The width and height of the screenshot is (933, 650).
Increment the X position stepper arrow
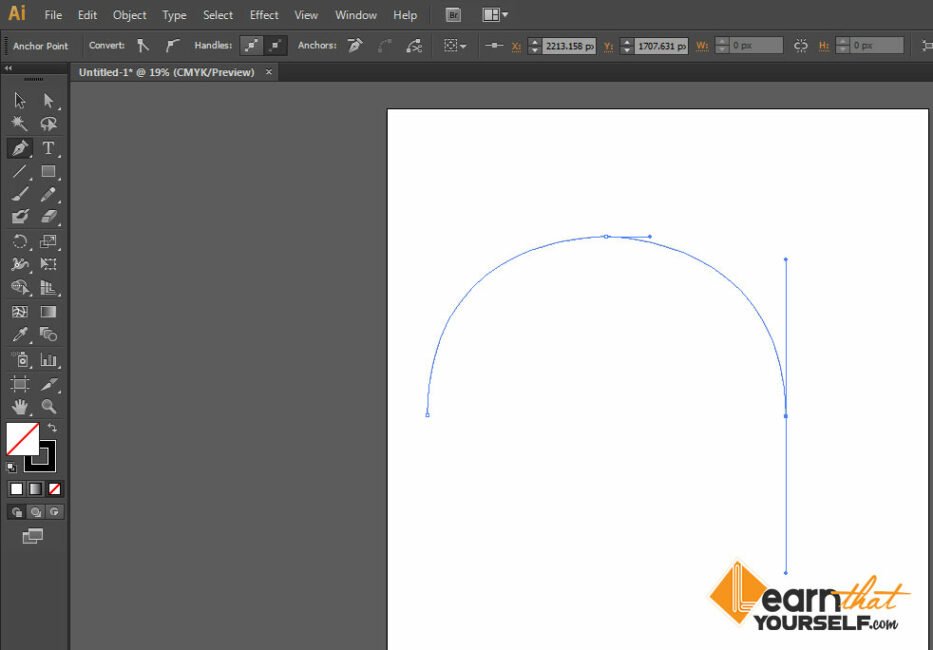(533, 41)
